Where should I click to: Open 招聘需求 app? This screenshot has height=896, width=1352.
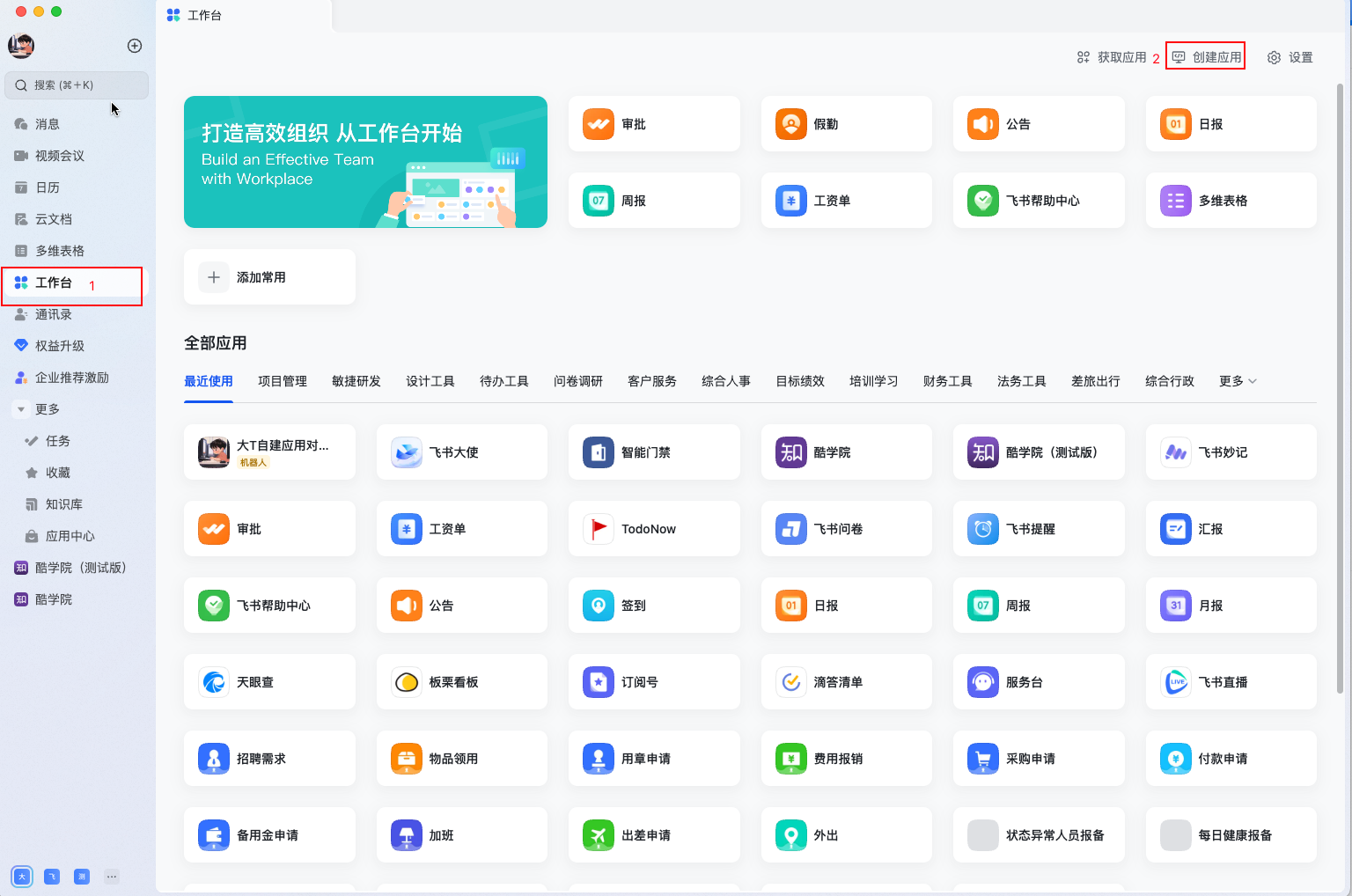tap(269, 759)
